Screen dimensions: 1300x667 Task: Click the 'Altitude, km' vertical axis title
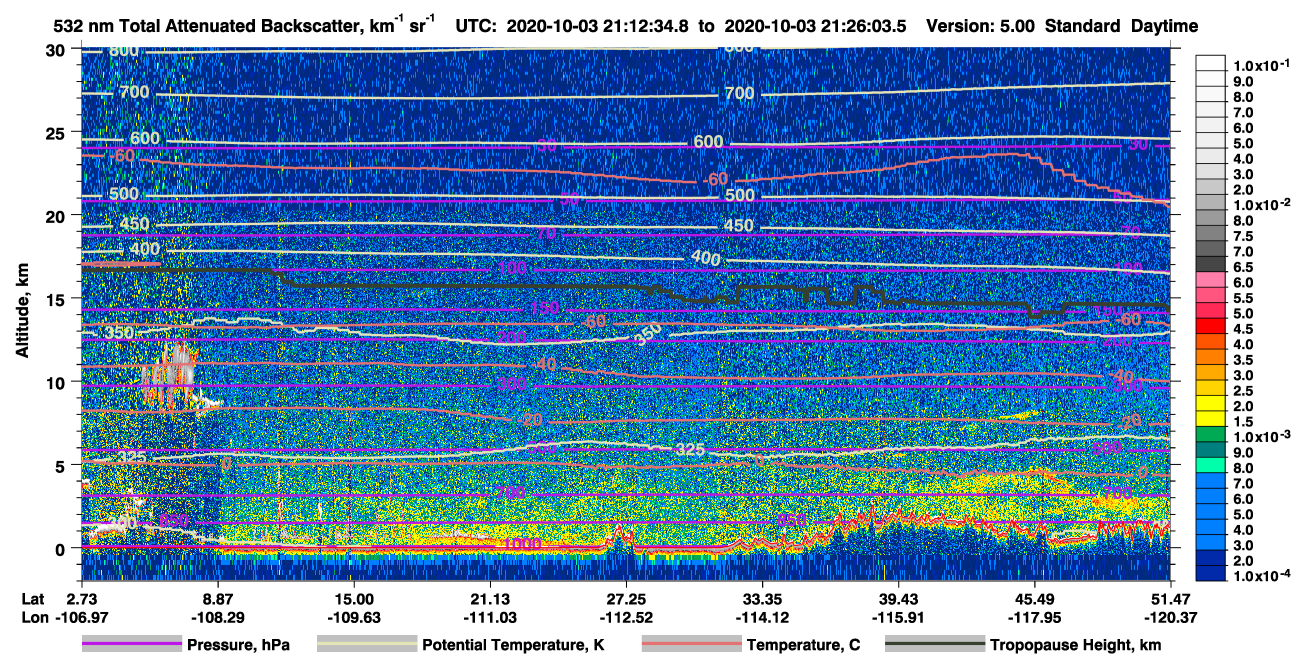coord(21,310)
